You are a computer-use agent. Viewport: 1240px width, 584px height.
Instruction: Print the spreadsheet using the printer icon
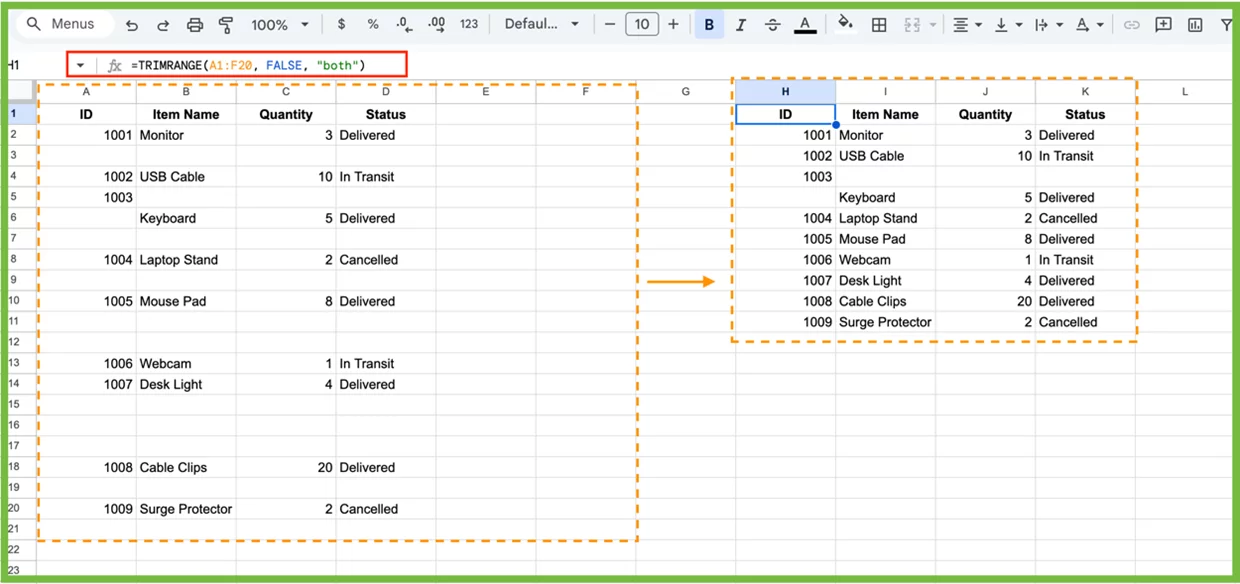coord(195,25)
